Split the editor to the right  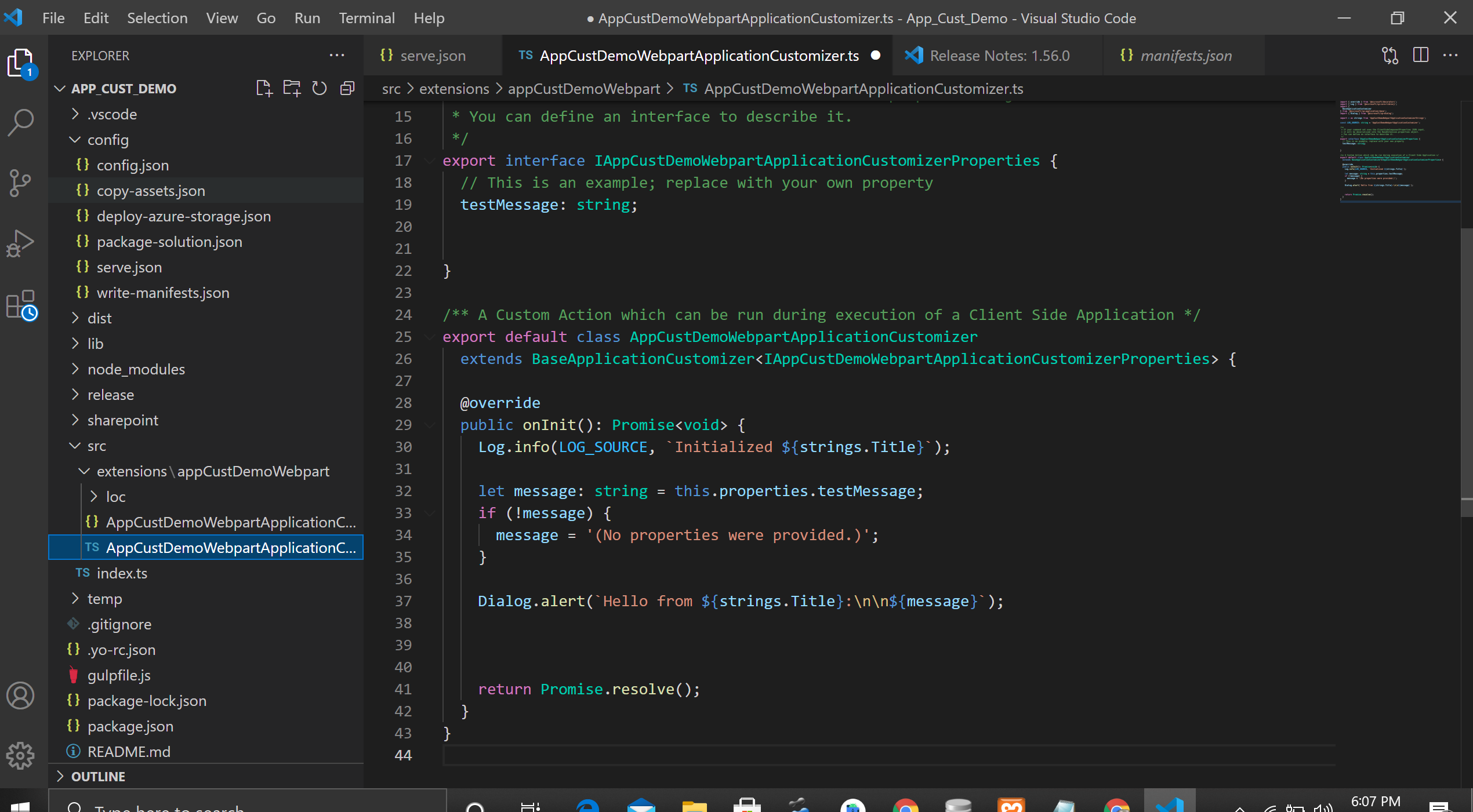[x=1421, y=55]
